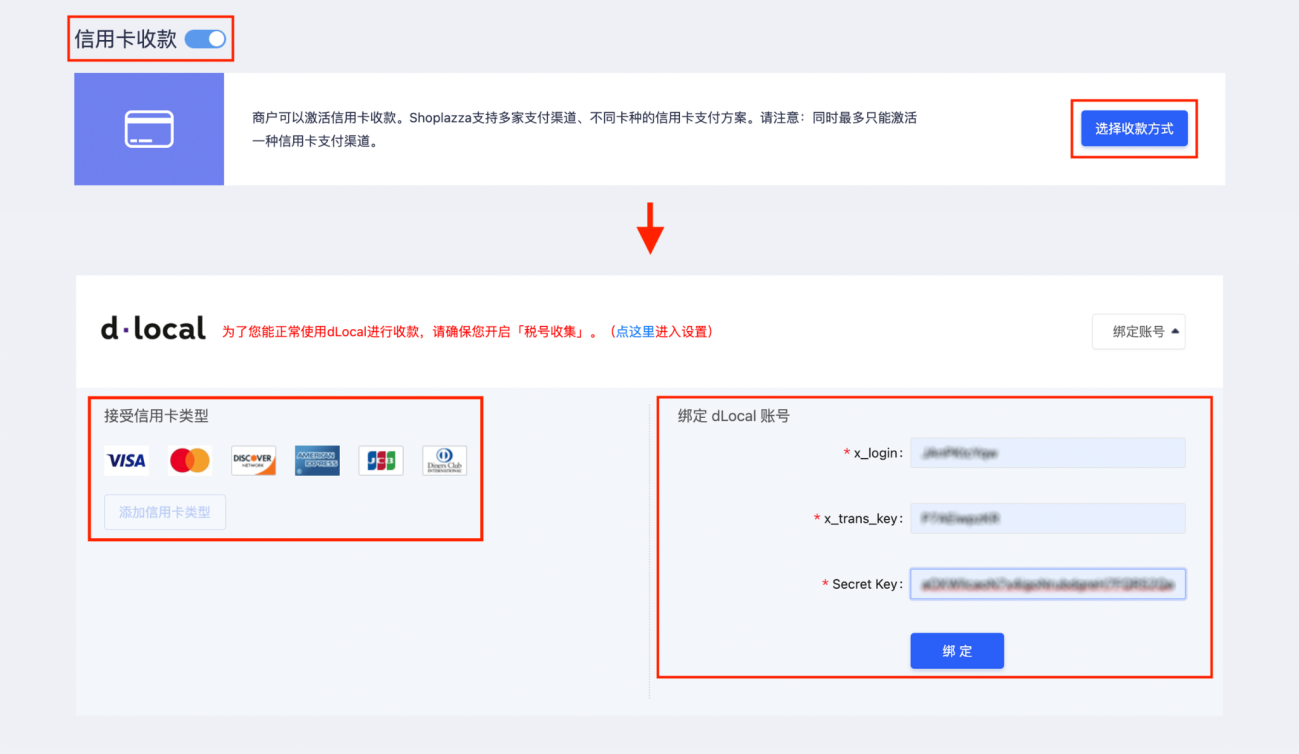
Task: Click the chevron arrow on 绑定账号
Action: 1175,331
